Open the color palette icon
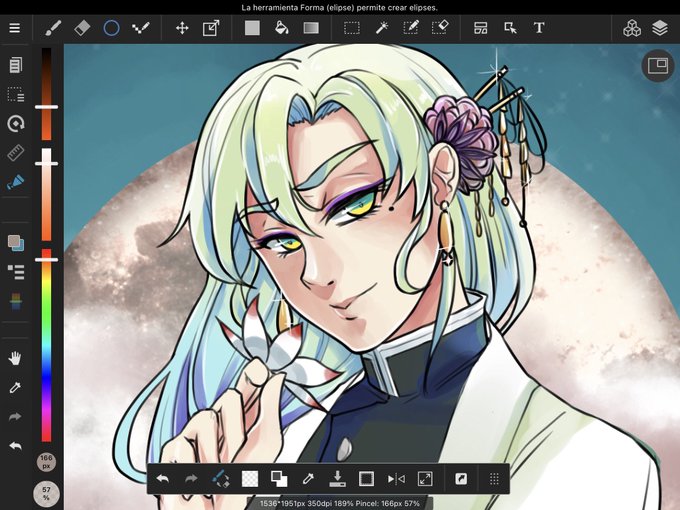The image size is (680, 510). (x=16, y=301)
